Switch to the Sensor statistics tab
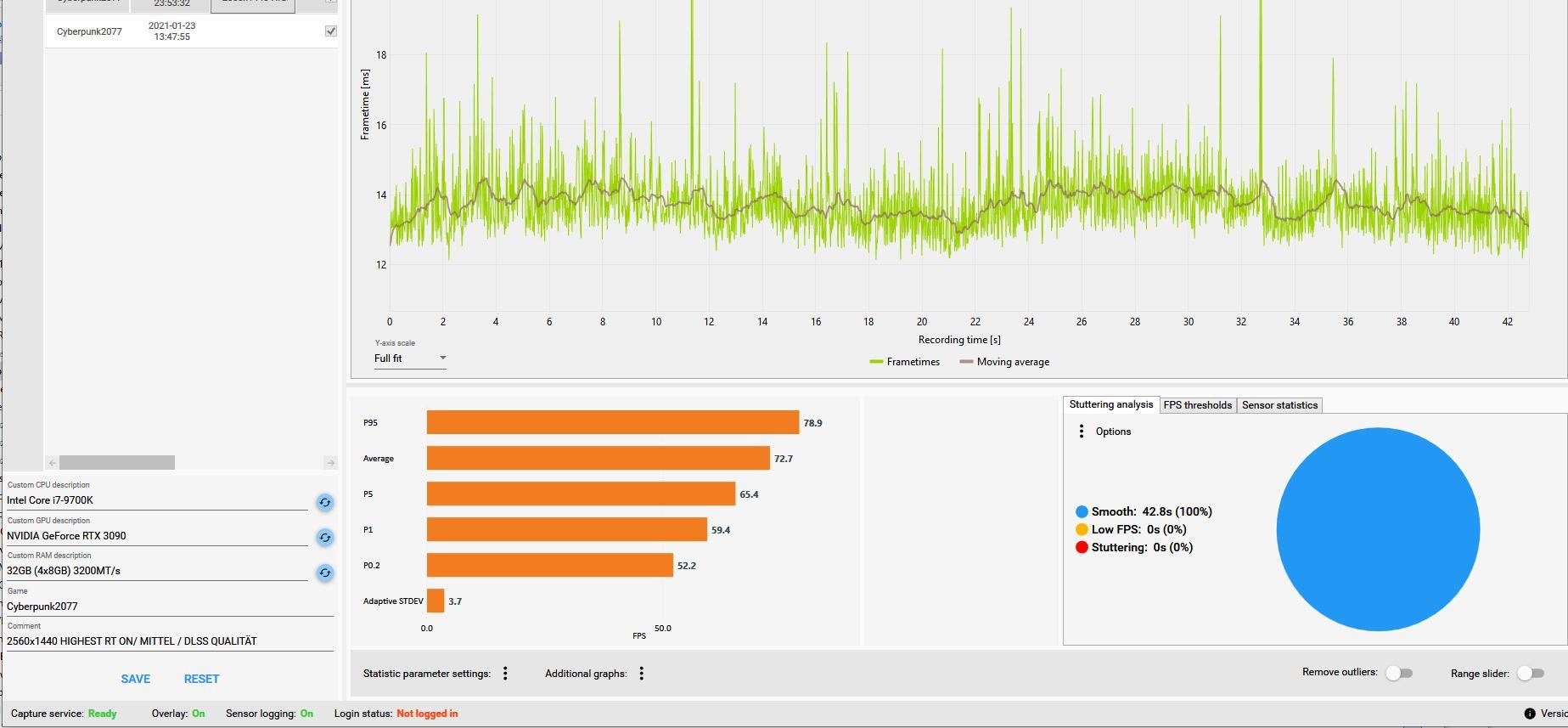The height and width of the screenshot is (728, 1568). tap(1279, 405)
